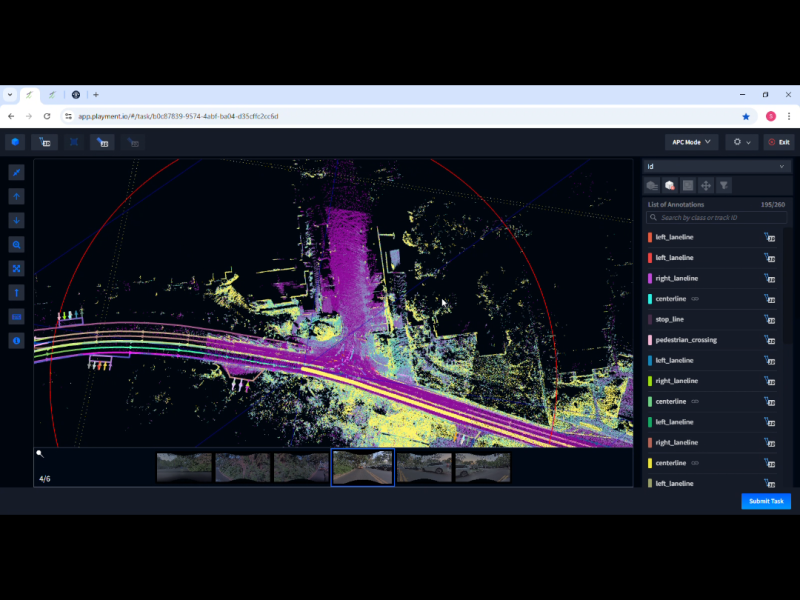Switch to the first browser tab
Image resolution: width=800 pixels, height=600 pixels.
pos(30,95)
